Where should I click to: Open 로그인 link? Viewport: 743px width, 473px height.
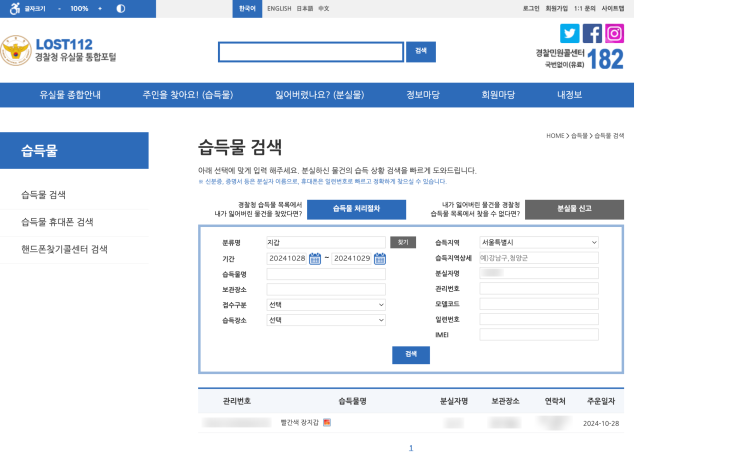point(531,9)
